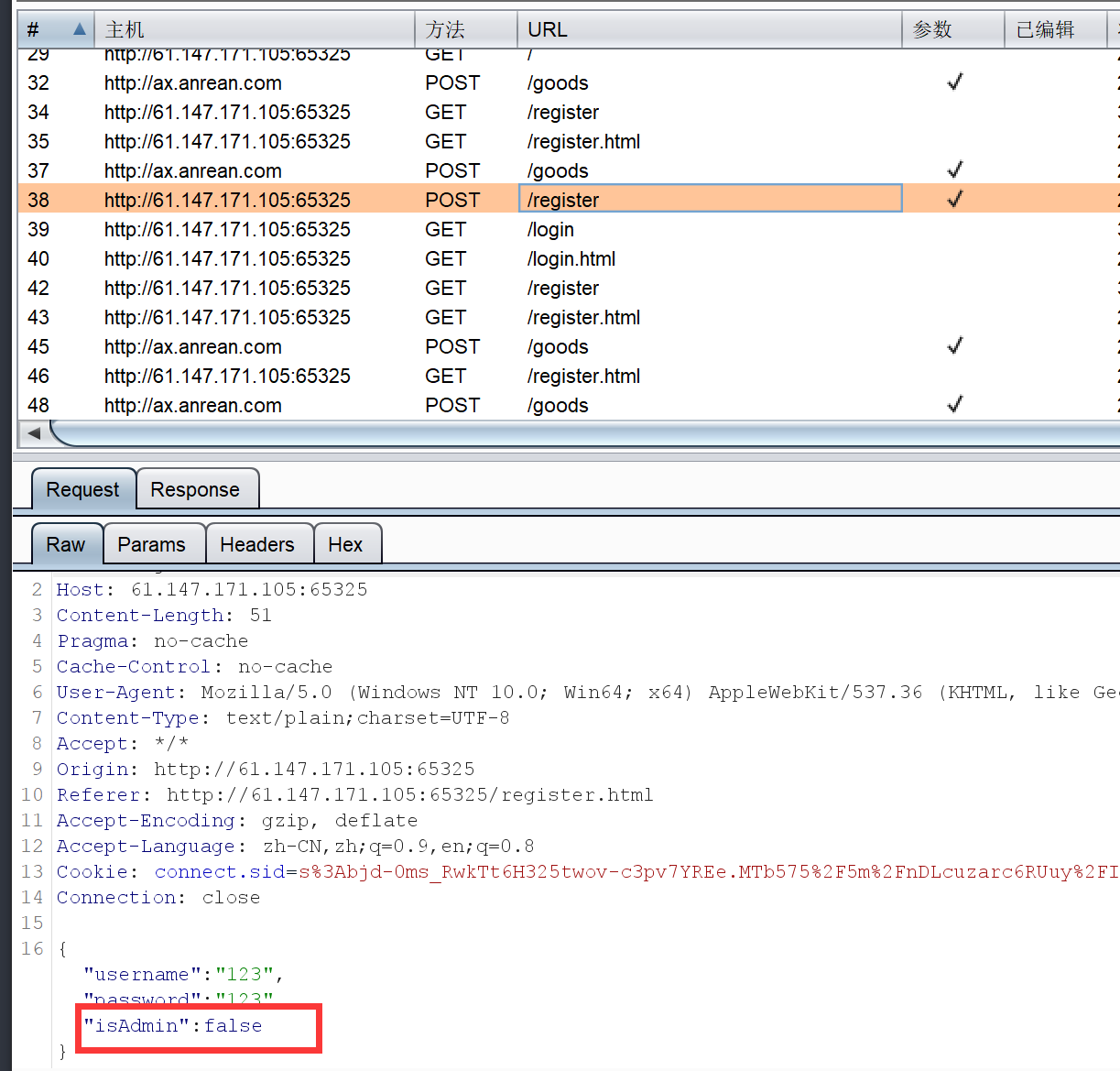The width and height of the screenshot is (1120, 1071).
Task: Click the 参数 column header
Action: (x=932, y=29)
